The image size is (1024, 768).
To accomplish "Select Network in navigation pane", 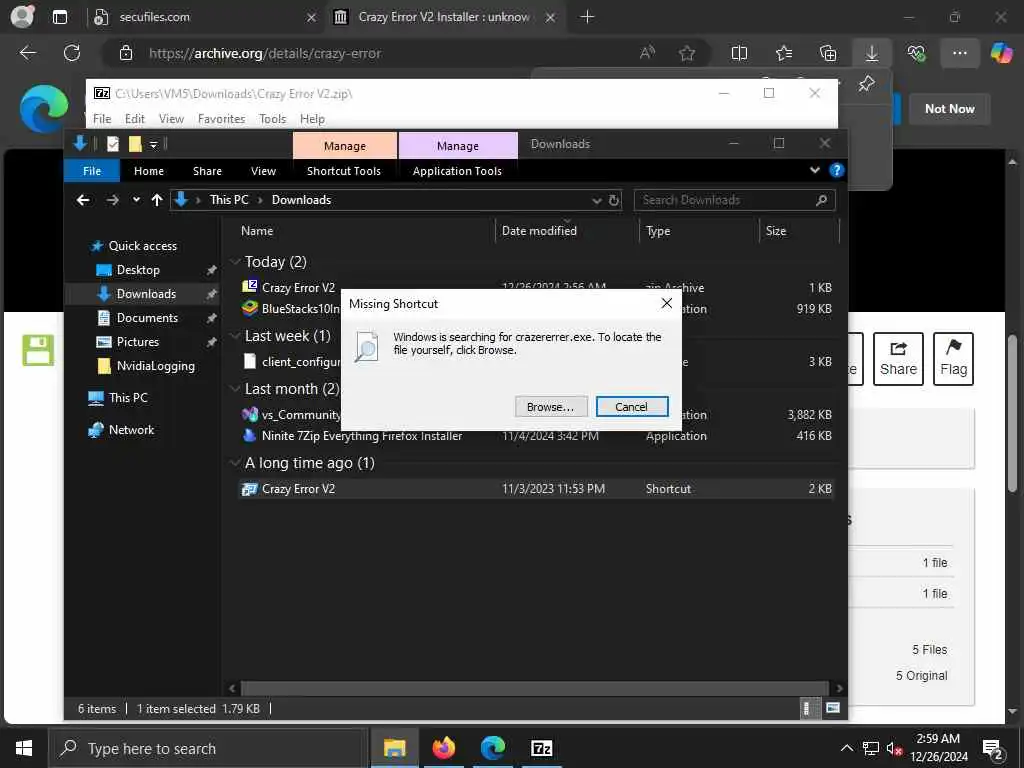I will (131, 429).
